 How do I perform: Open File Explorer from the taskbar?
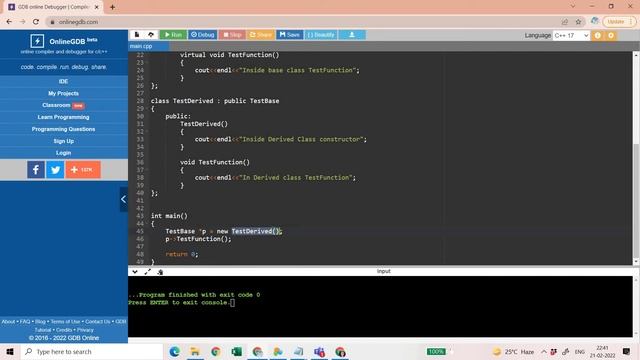195,351
